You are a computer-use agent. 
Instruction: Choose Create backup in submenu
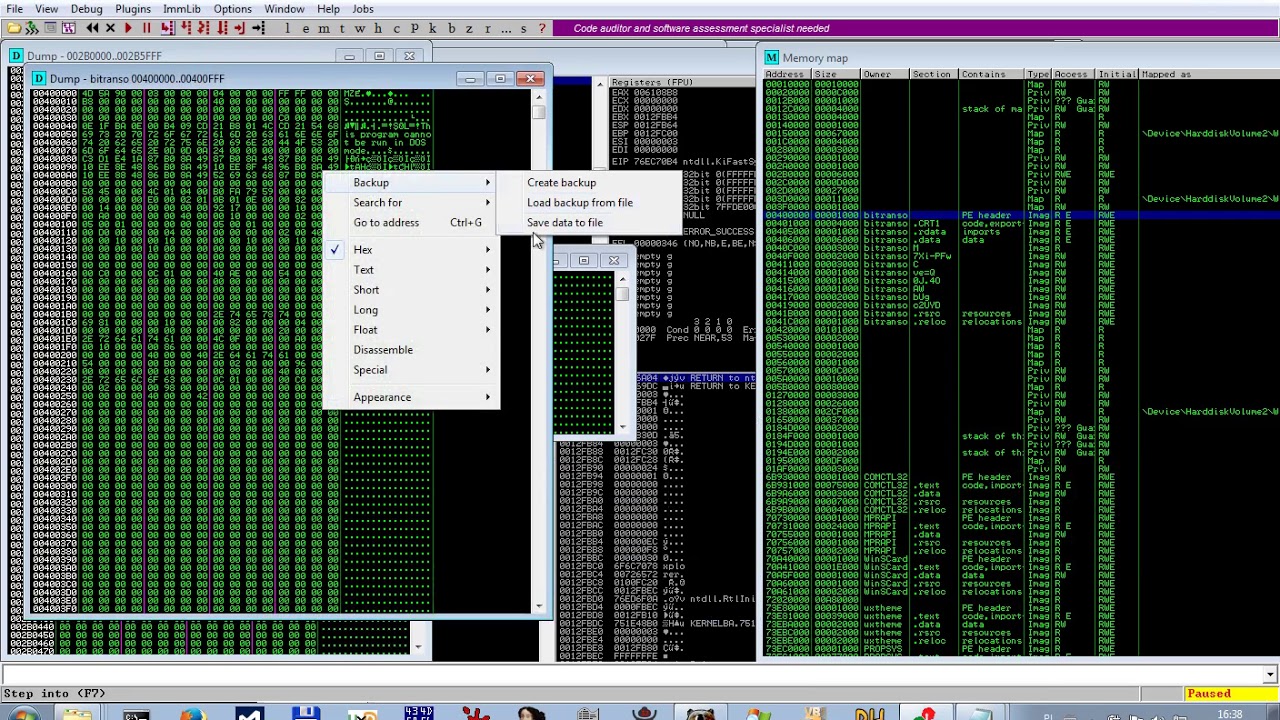(x=561, y=183)
